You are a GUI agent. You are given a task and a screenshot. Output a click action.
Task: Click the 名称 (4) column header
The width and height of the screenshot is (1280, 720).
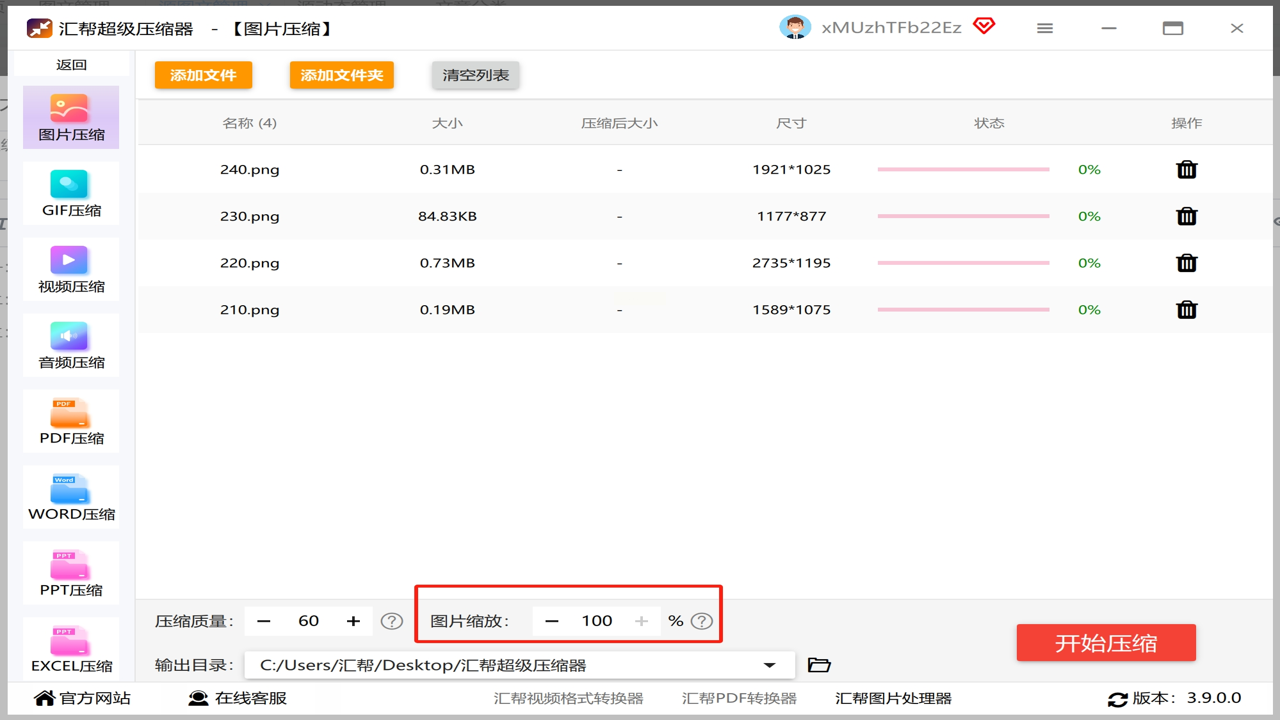click(x=250, y=123)
